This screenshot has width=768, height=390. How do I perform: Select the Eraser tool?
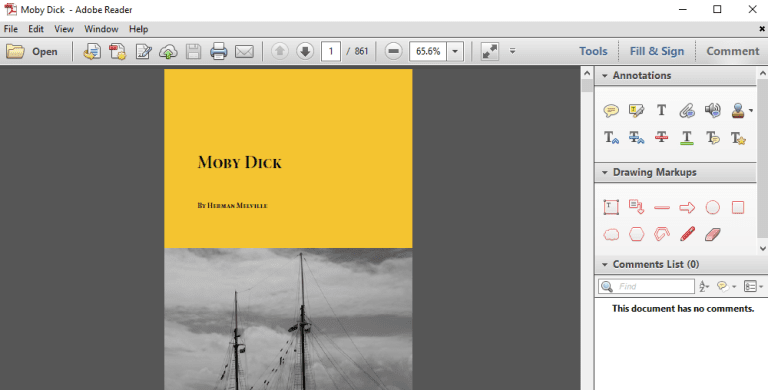(713, 234)
